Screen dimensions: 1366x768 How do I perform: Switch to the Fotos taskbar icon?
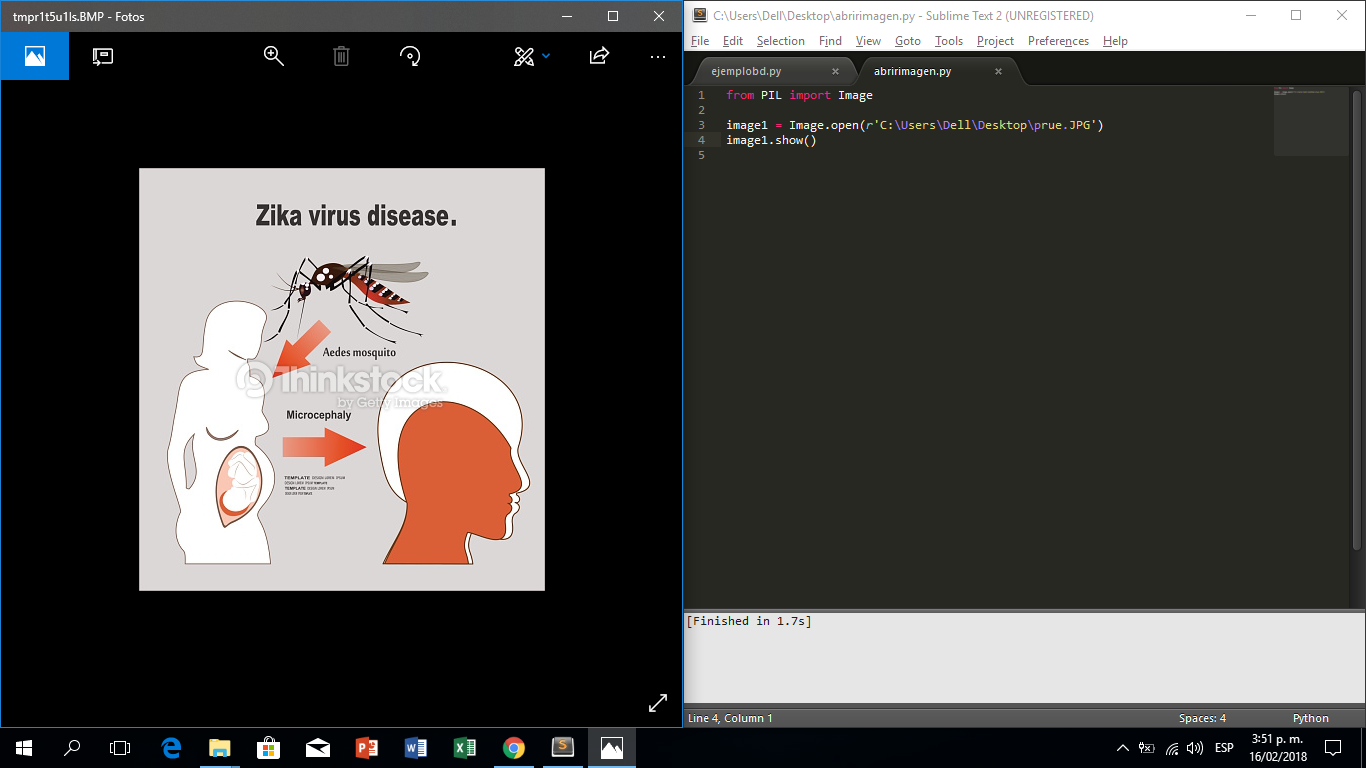pyautogui.click(x=612, y=747)
